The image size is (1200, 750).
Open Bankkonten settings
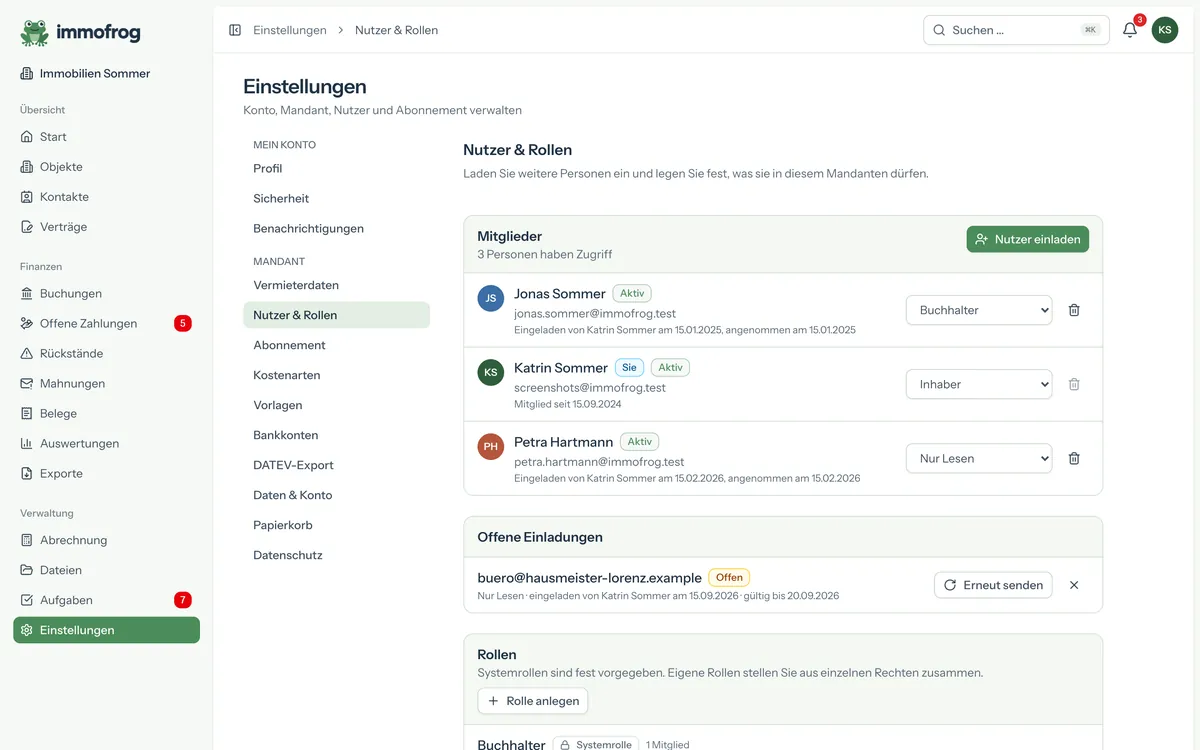(x=336, y=435)
